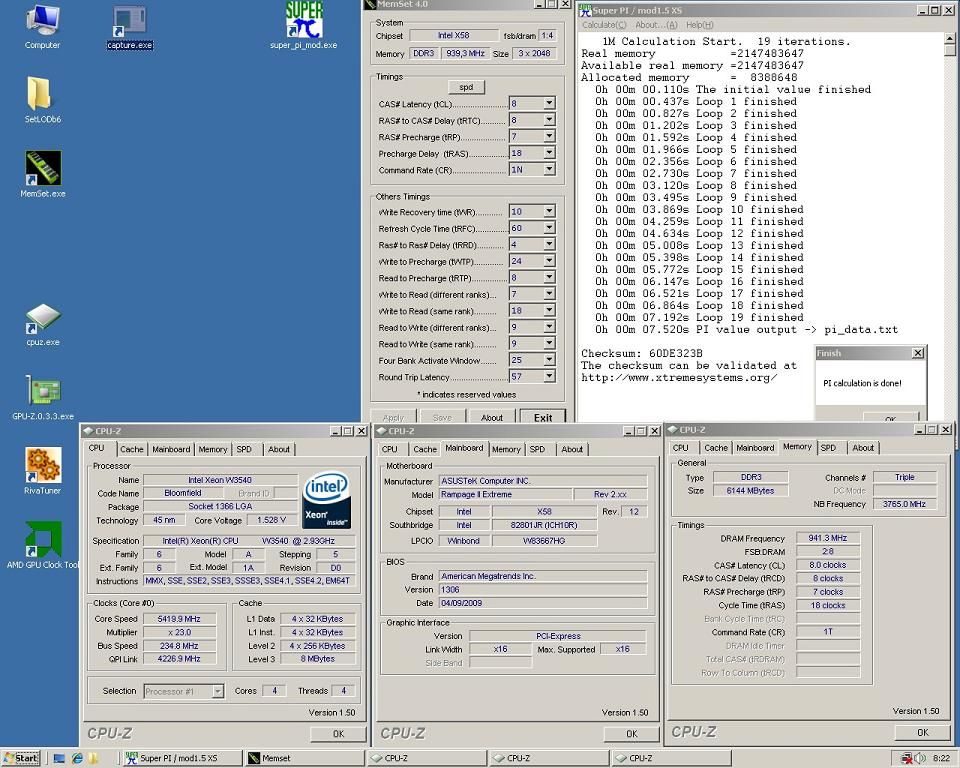The width and height of the screenshot is (960, 768).
Task: Click the spd button in MemSet
Action: [466, 87]
